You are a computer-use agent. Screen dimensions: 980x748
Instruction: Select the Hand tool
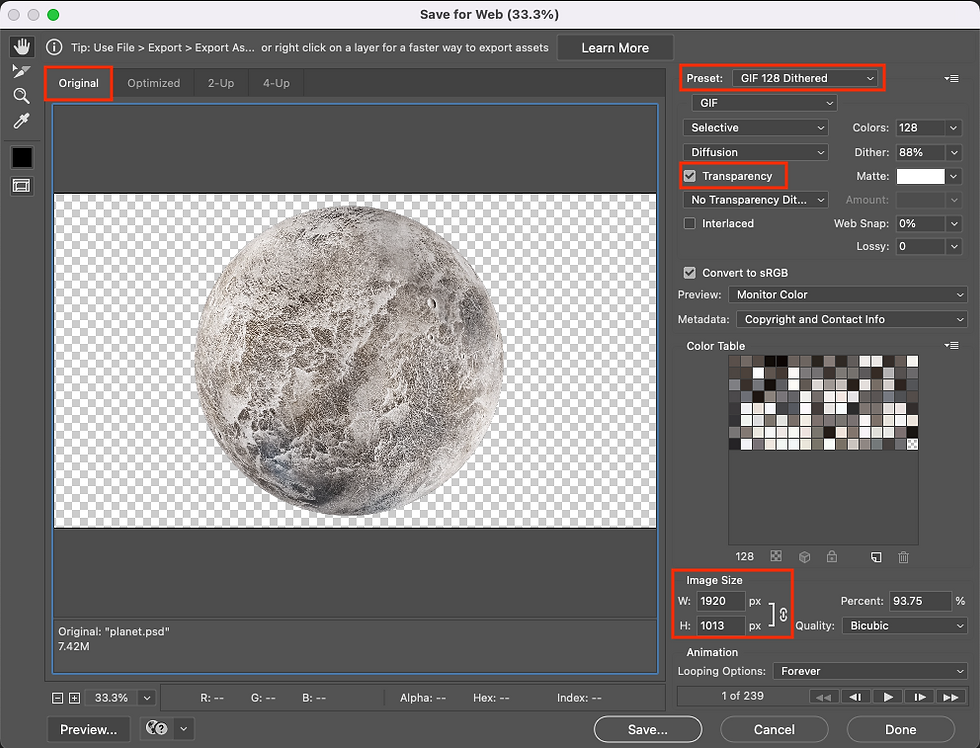click(22, 45)
